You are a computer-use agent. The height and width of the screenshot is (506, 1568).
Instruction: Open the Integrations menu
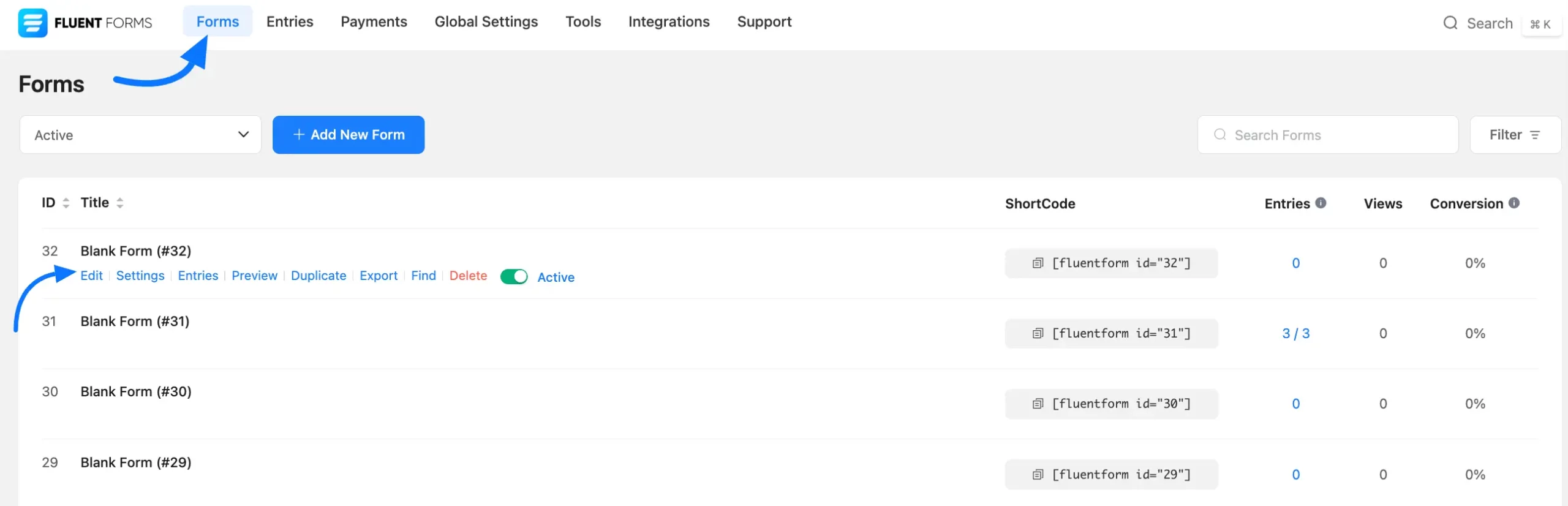tap(668, 22)
